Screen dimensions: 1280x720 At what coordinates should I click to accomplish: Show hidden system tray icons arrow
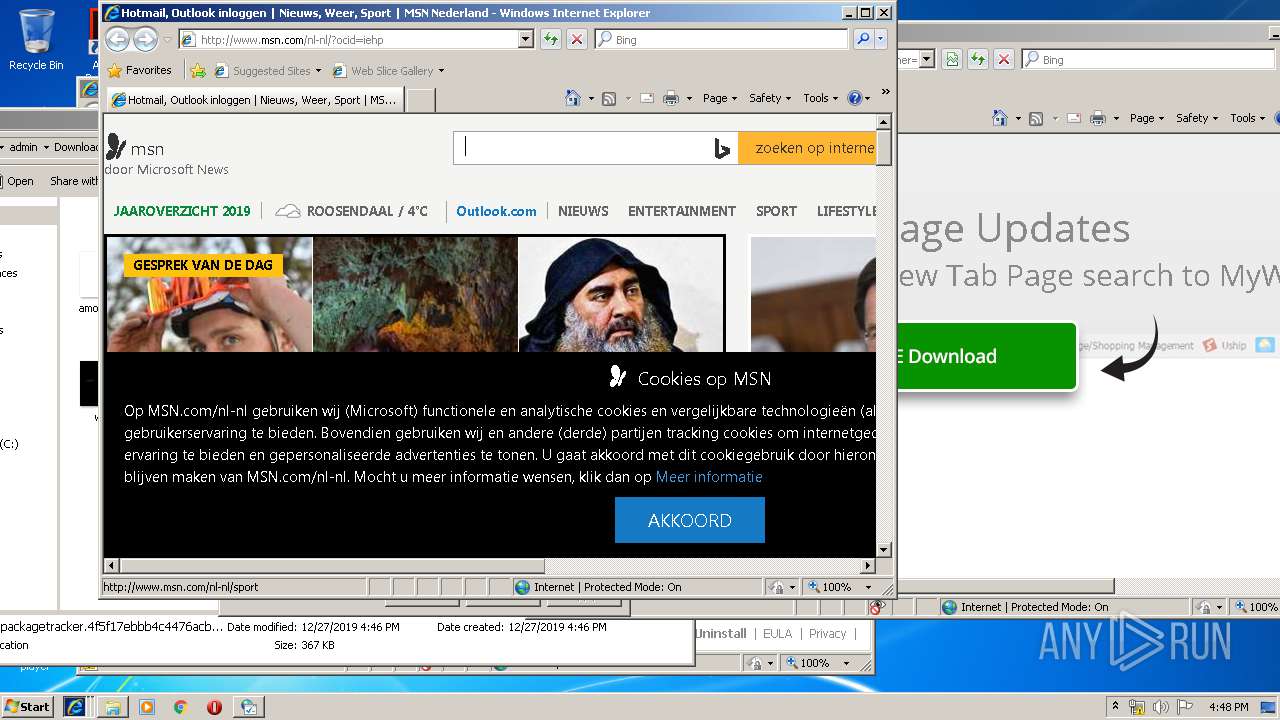point(1116,707)
